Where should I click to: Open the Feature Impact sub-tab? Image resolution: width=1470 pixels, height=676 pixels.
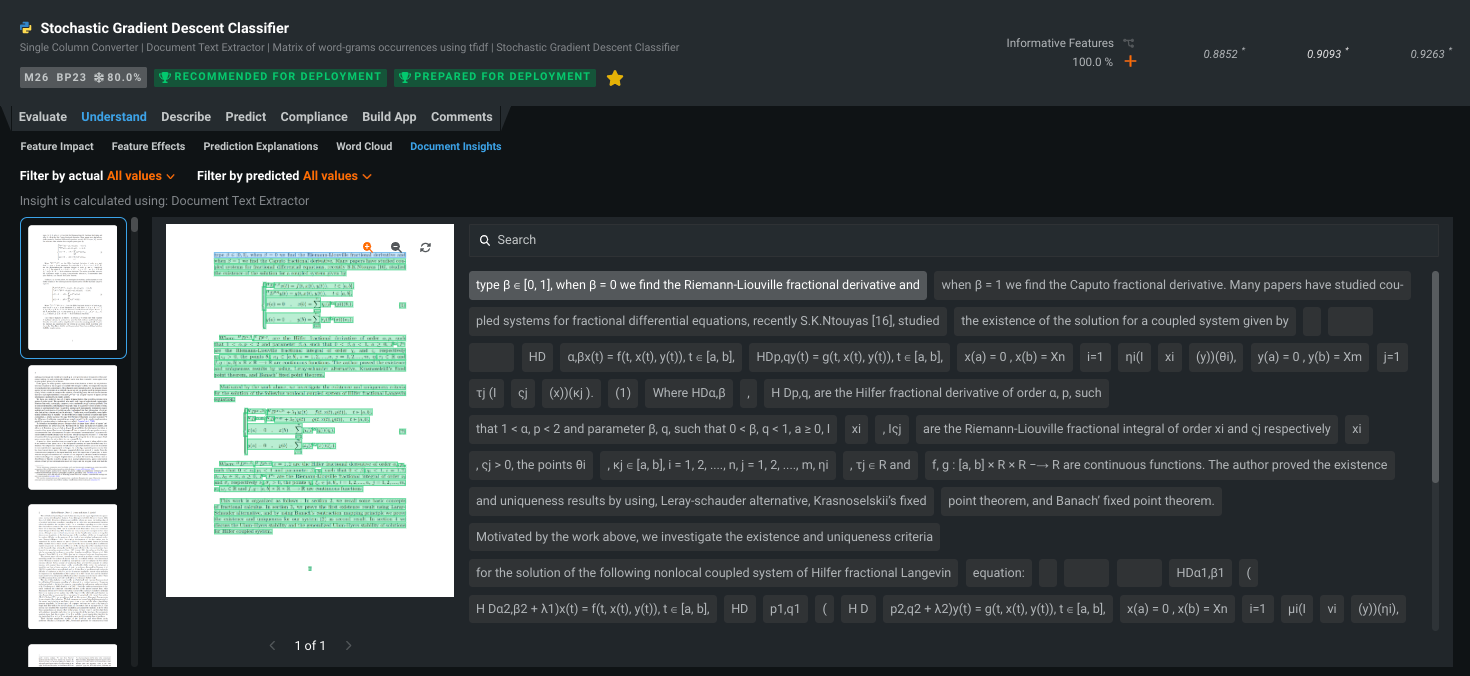click(x=57, y=146)
